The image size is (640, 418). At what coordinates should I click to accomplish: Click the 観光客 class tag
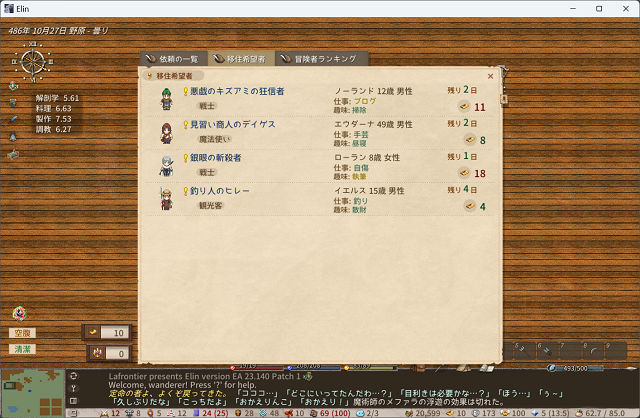[211, 205]
